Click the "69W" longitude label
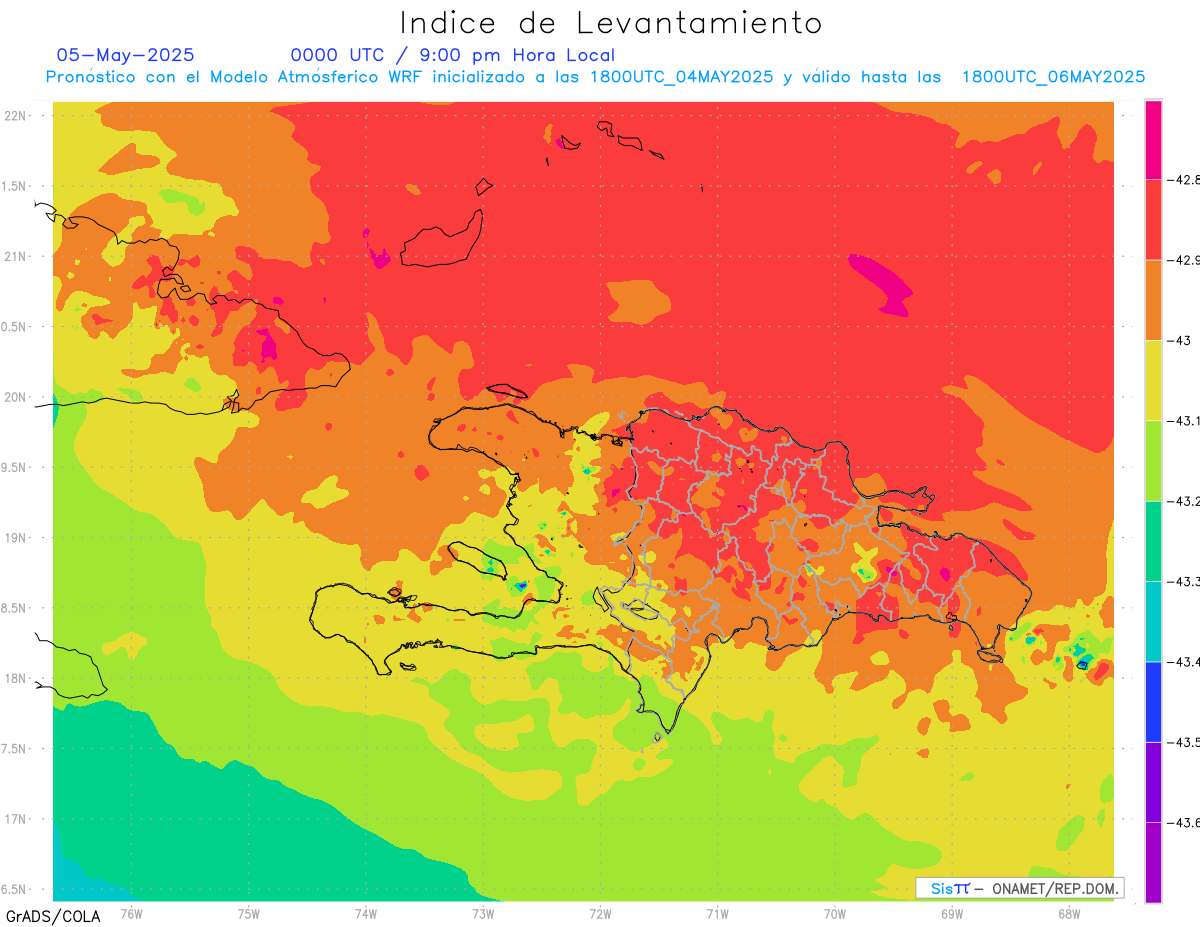The height and width of the screenshot is (927, 1200). (x=951, y=913)
